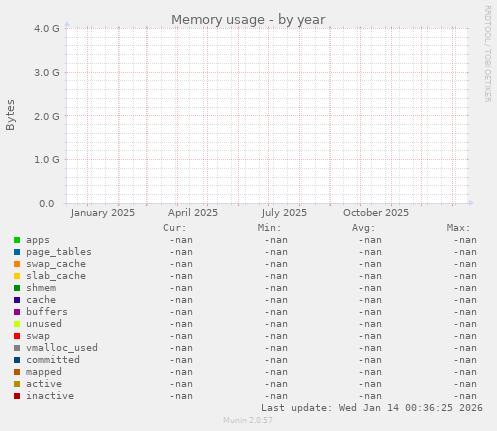Click the Min value for cache
Viewport: 497px width, 431px height.
pyautogui.click(x=276, y=300)
